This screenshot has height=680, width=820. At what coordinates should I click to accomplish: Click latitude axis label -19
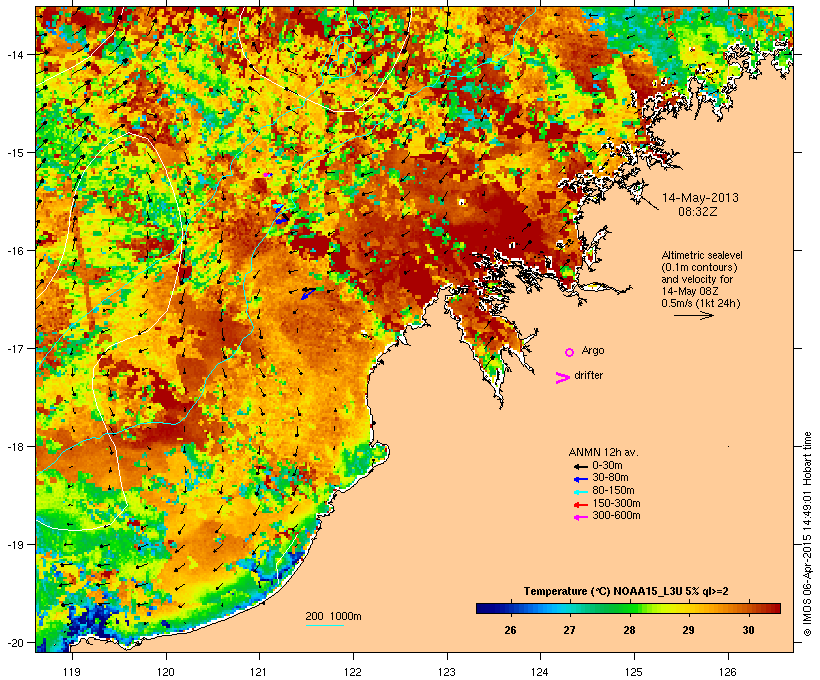click(15, 545)
